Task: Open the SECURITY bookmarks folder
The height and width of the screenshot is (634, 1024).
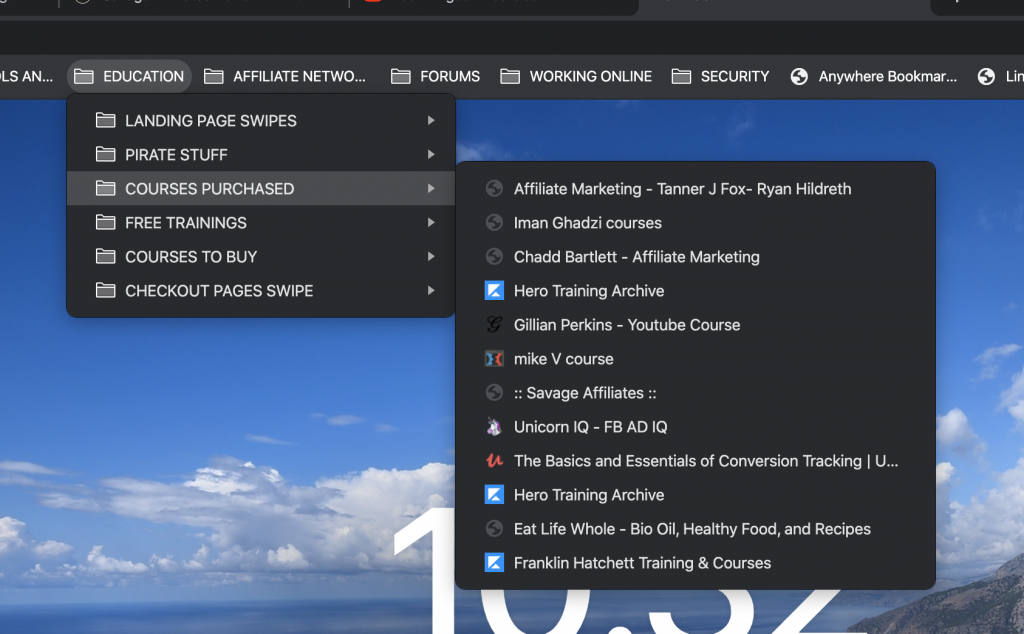Action: [x=720, y=76]
